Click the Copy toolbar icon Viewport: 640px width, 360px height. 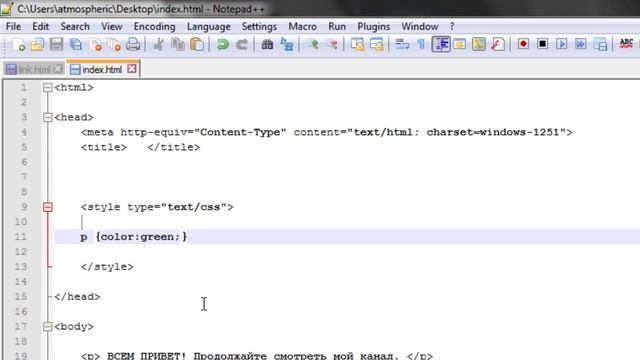tap(178, 44)
